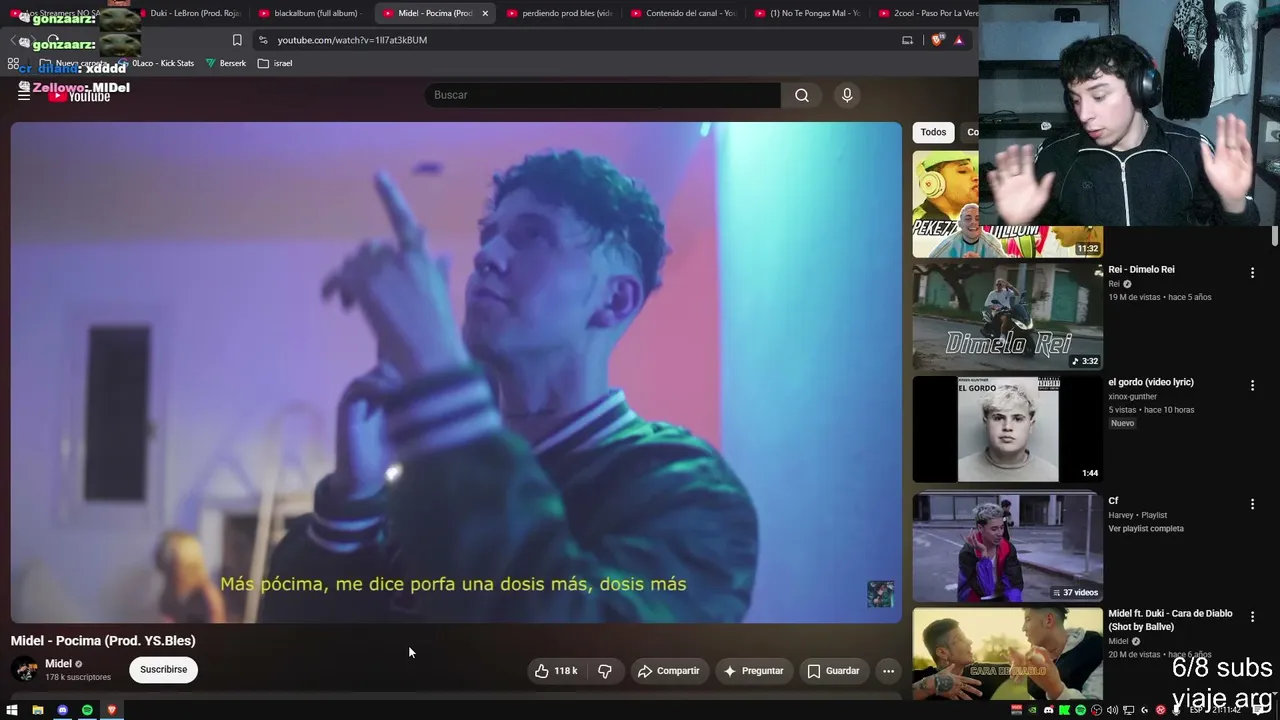This screenshot has width=1280, height=720.
Task: Click the Preguntar button
Action: (753, 671)
